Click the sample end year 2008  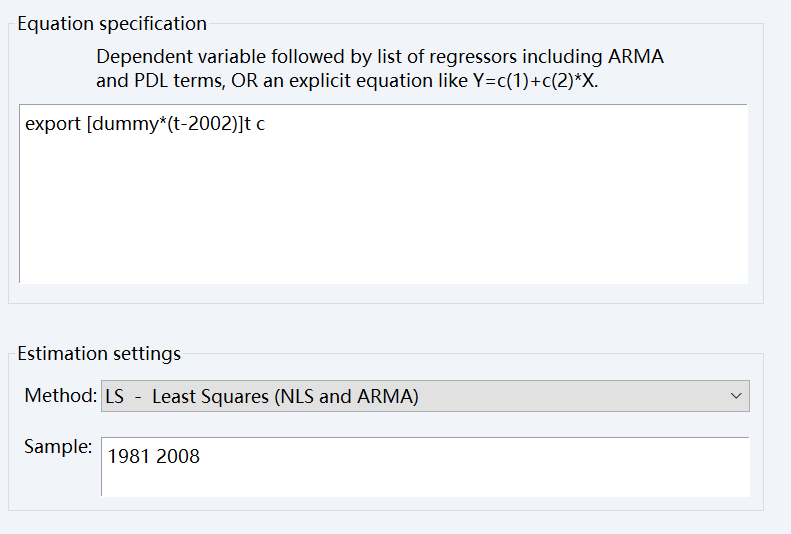(178, 456)
